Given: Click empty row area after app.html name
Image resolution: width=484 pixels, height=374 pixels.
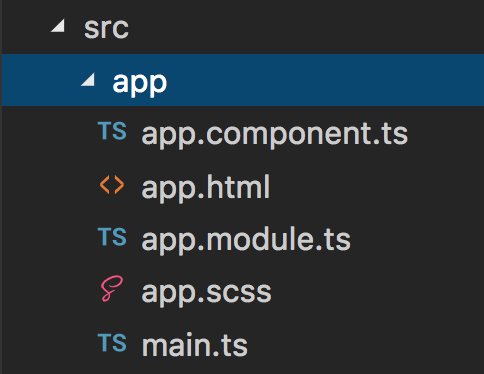Looking at the screenshot, I should (378, 187).
